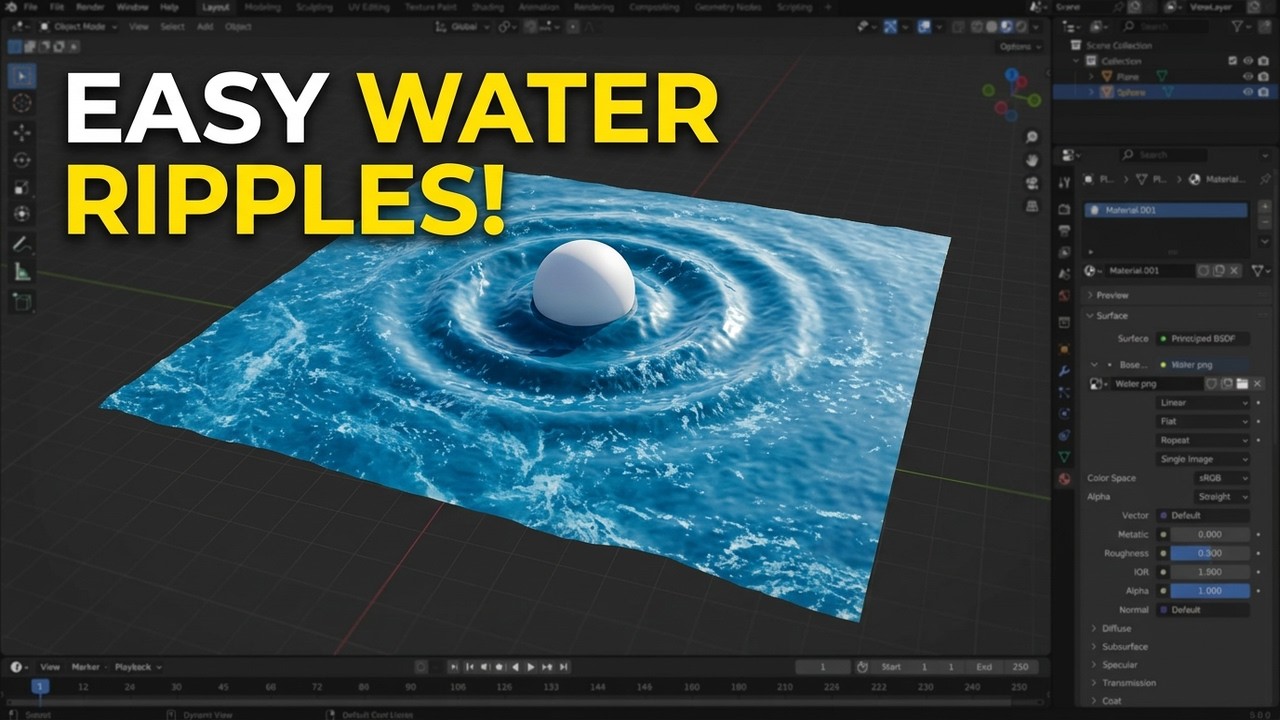The width and height of the screenshot is (1280, 720).
Task: Toggle the camera view icon in viewport
Action: (1032, 183)
